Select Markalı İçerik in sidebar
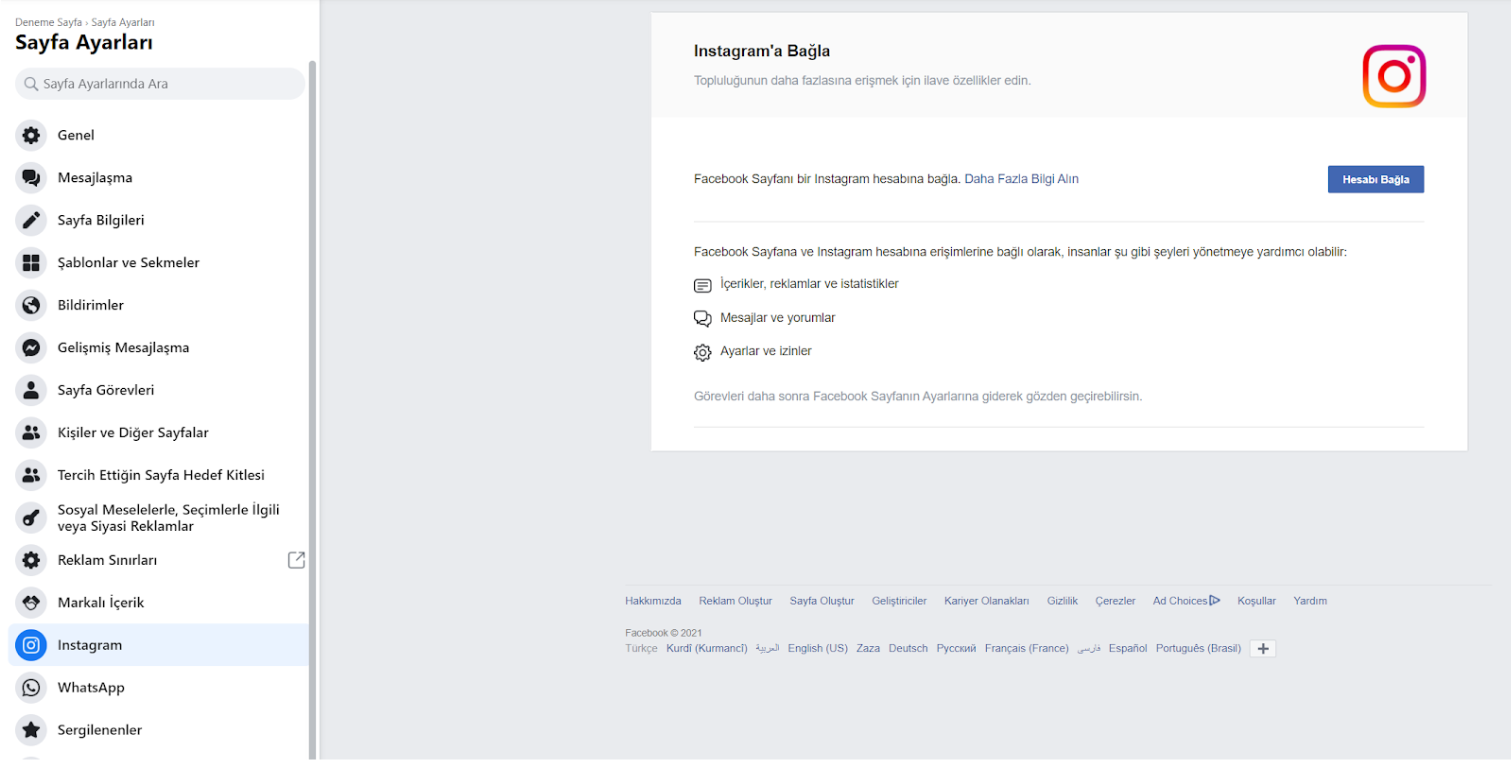1511x762 pixels. coord(158,603)
